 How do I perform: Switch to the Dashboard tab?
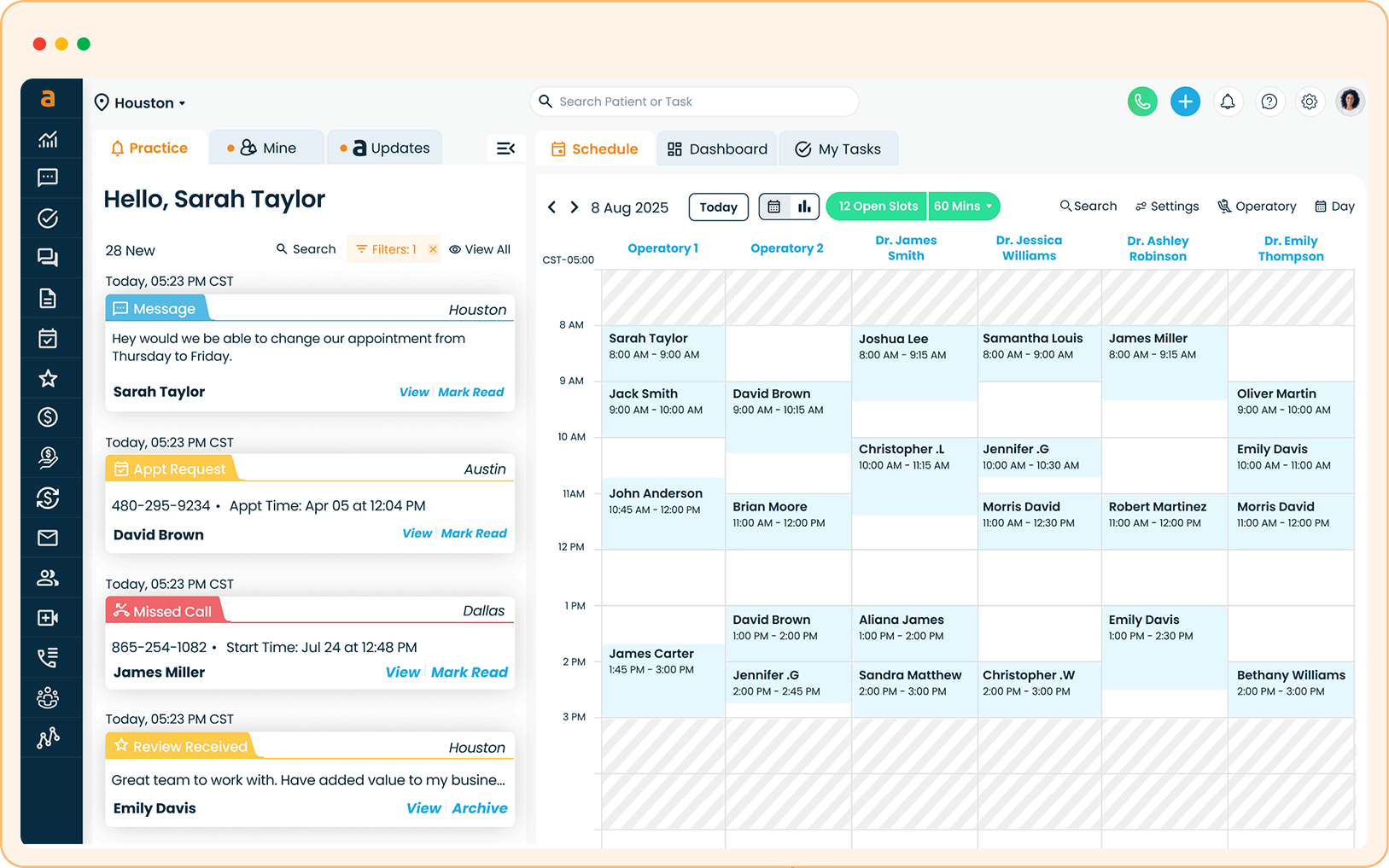pyautogui.click(x=717, y=149)
